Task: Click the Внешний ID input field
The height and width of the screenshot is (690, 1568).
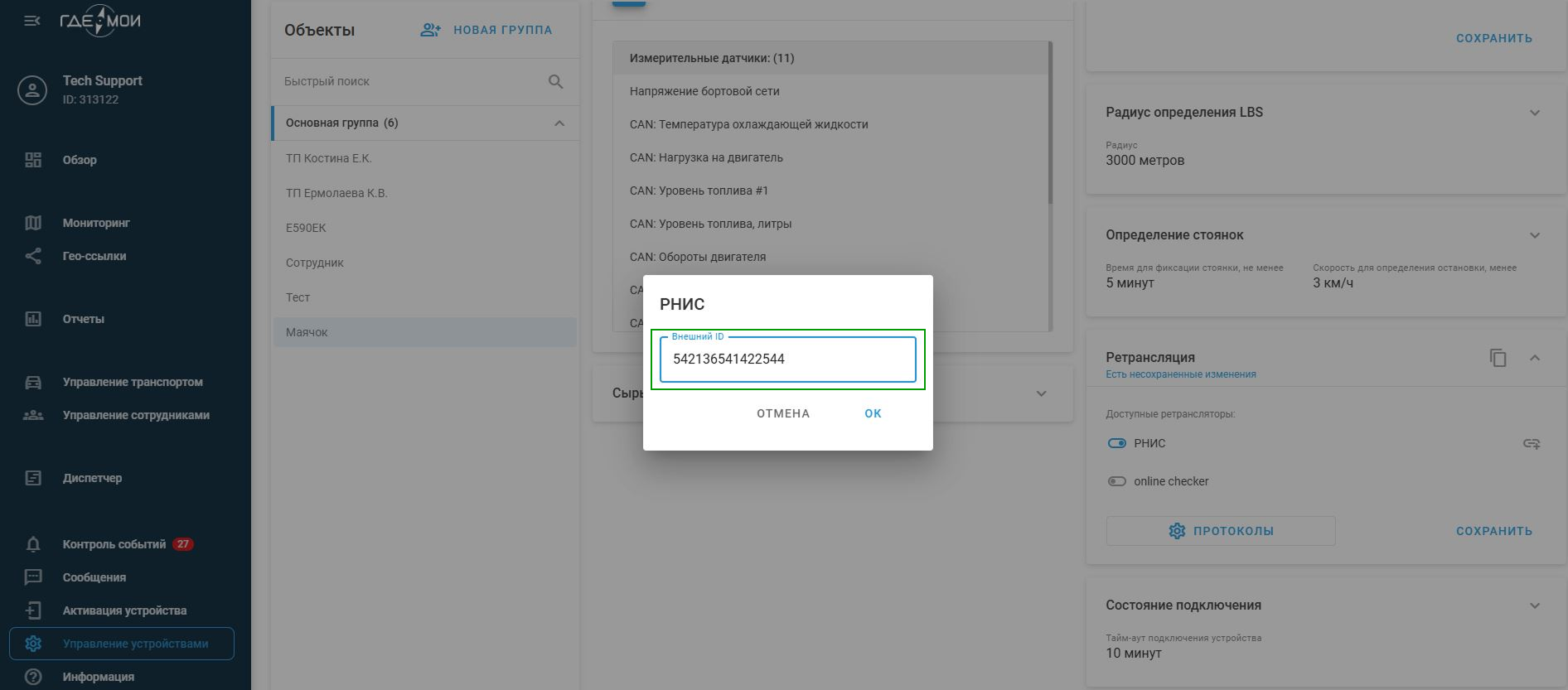Action: click(787, 359)
